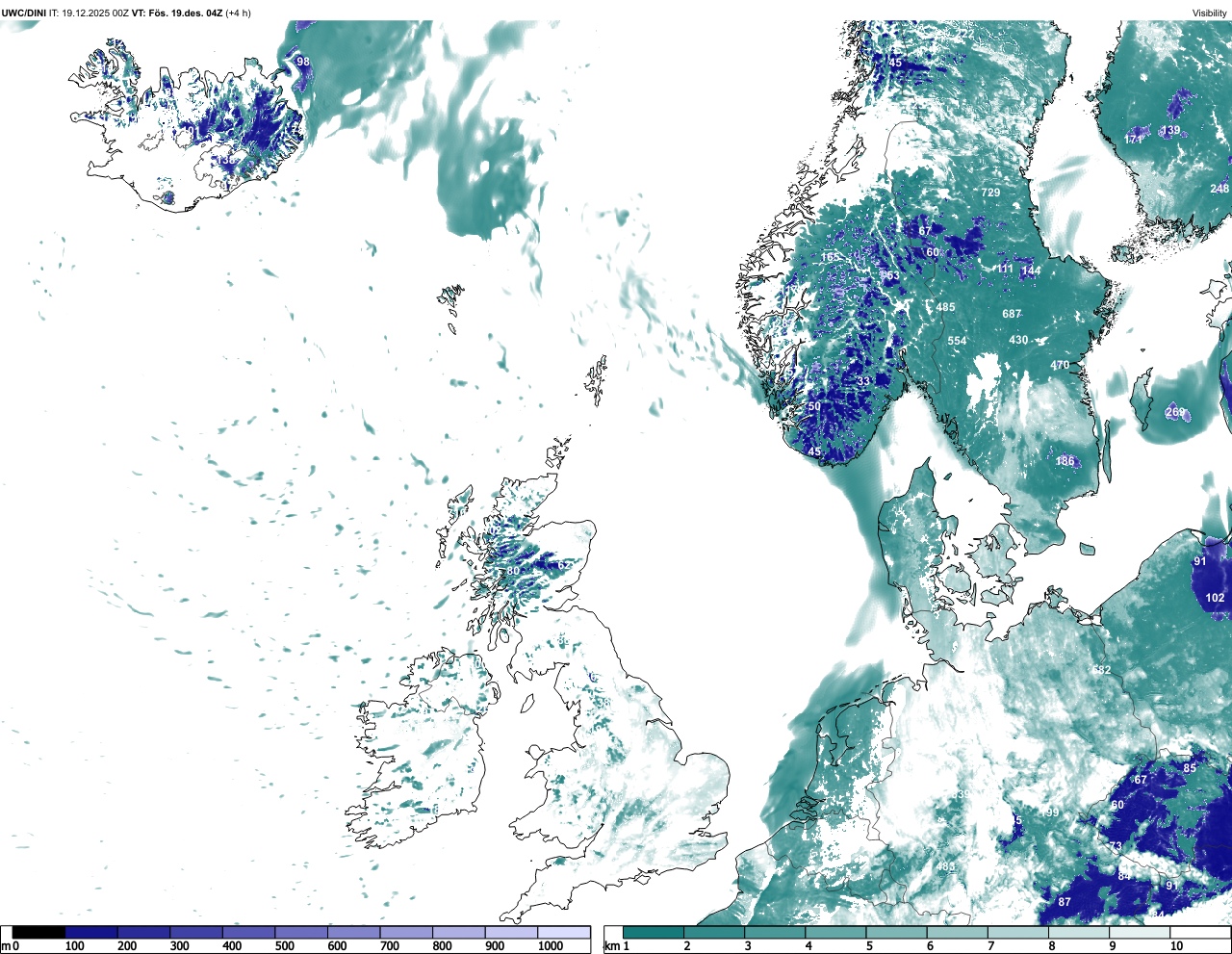1232x954 pixels.
Task: Click the black 0–100 m legend swatch
Action: 39,933
